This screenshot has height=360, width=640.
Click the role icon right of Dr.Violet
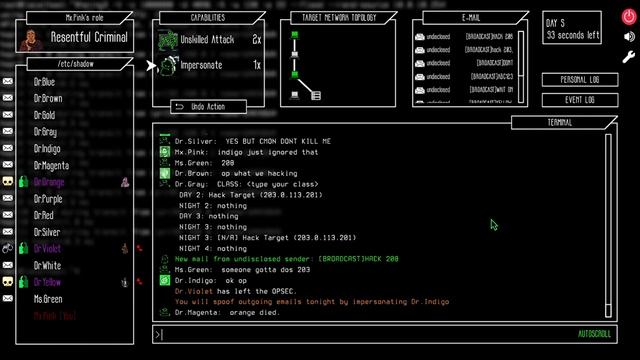point(125,248)
